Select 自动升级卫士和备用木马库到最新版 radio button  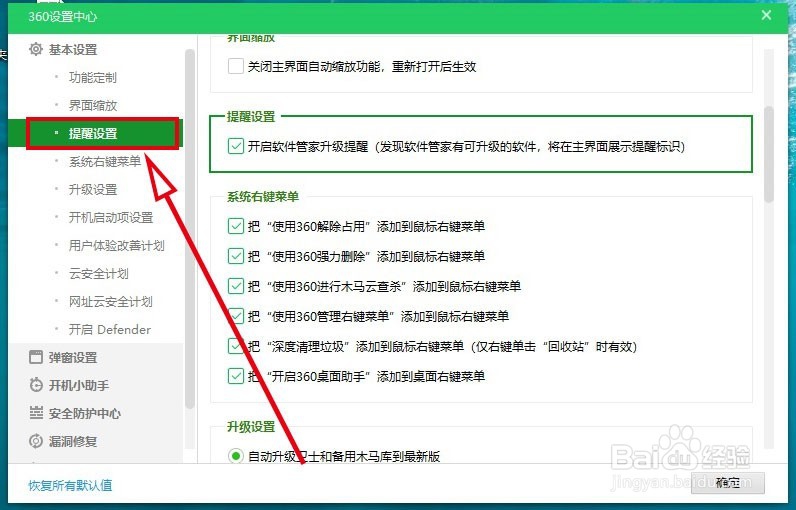pos(235,456)
